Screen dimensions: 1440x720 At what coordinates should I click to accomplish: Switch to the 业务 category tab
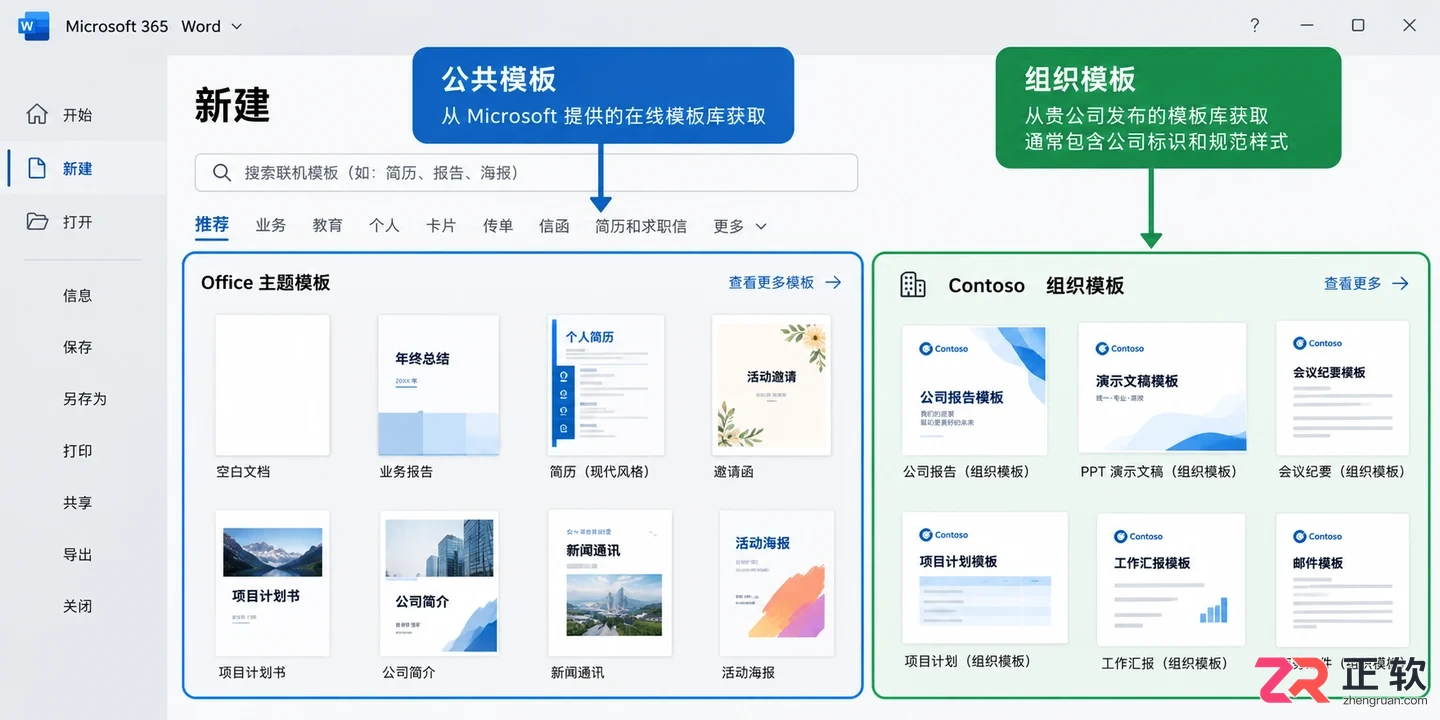(271, 226)
